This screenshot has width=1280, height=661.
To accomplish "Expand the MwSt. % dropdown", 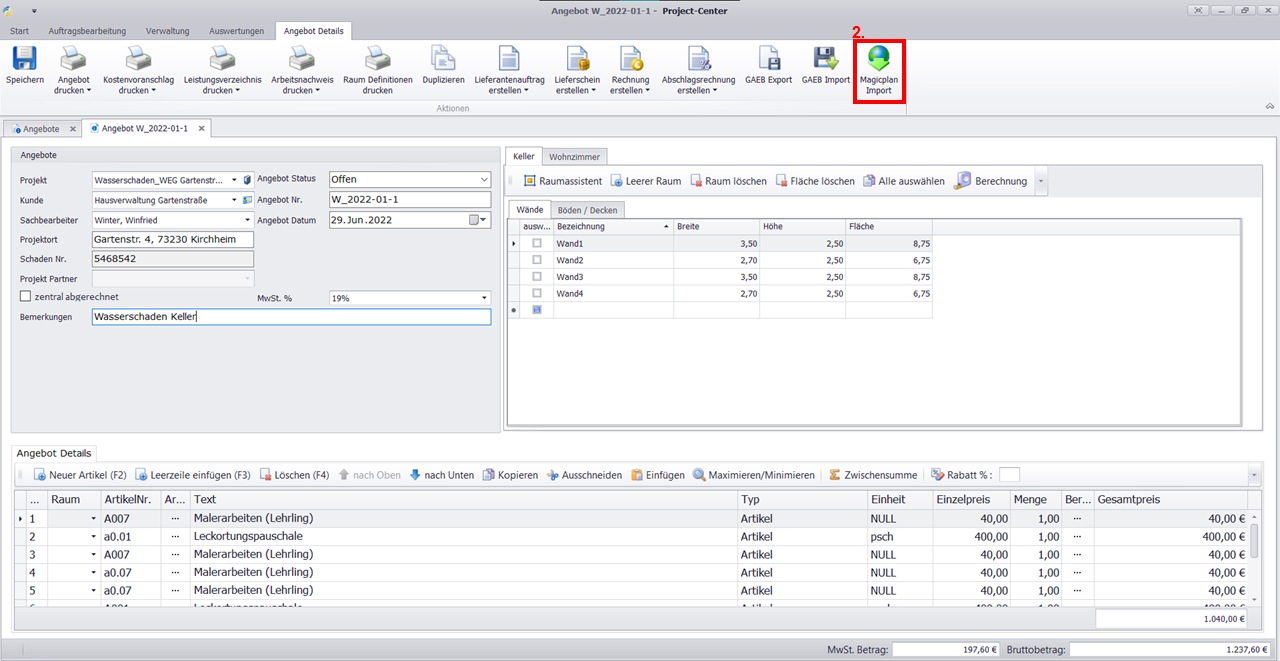I will [484, 298].
